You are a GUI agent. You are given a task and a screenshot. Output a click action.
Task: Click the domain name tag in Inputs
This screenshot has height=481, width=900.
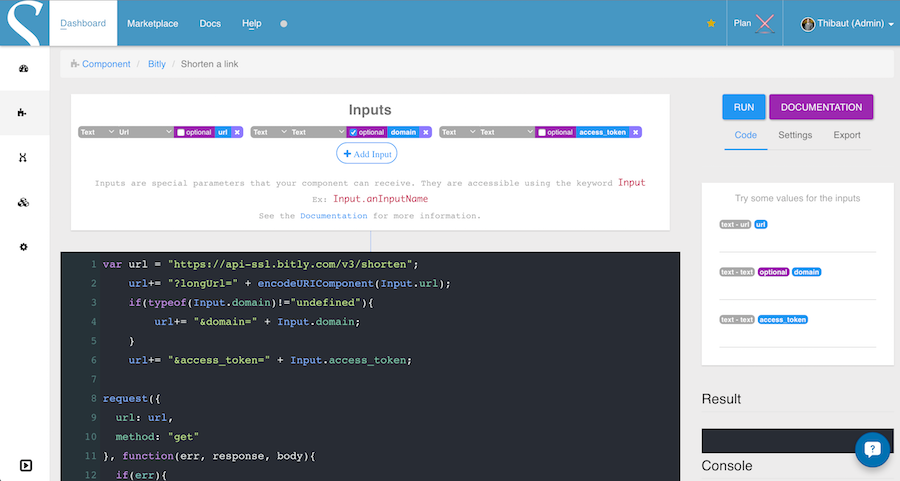click(x=403, y=132)
